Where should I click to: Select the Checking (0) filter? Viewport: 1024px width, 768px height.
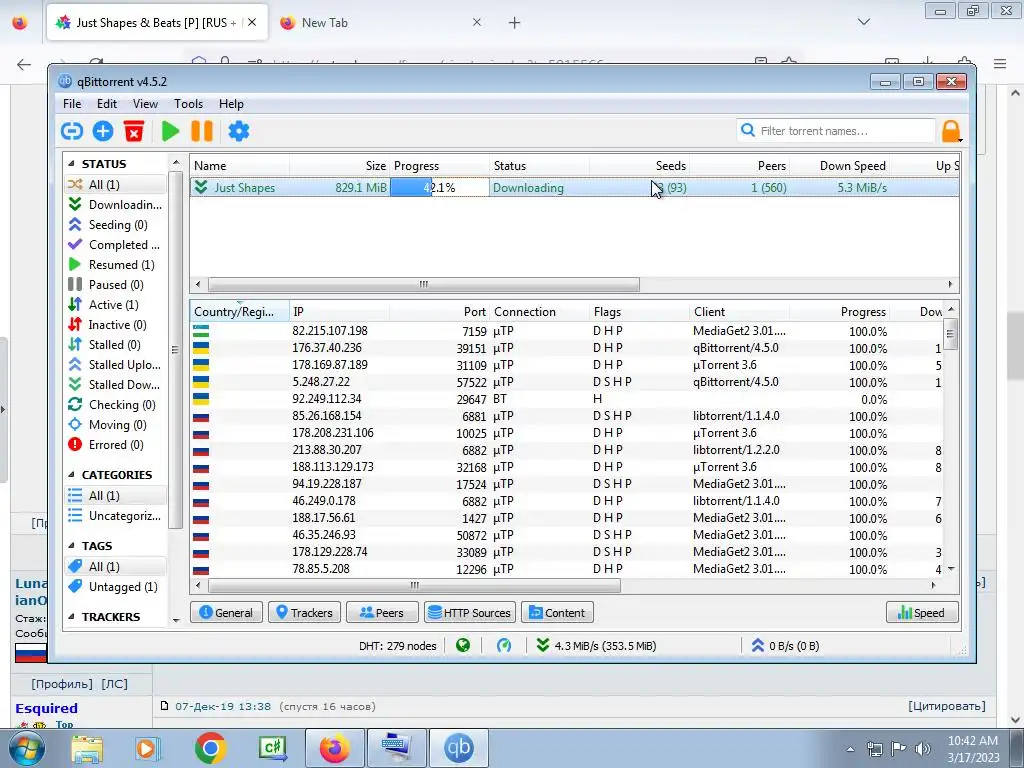click(115, 405)
